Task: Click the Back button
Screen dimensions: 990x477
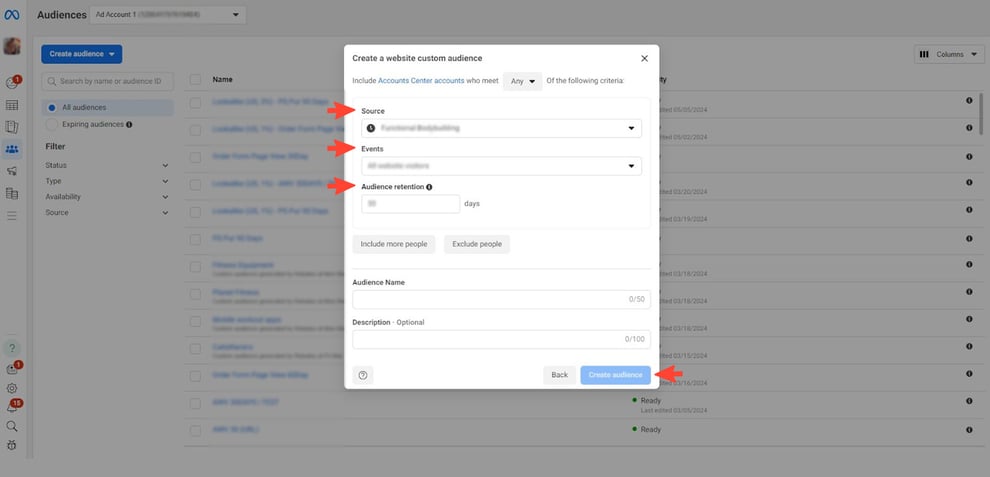Action: click(559, 375)
